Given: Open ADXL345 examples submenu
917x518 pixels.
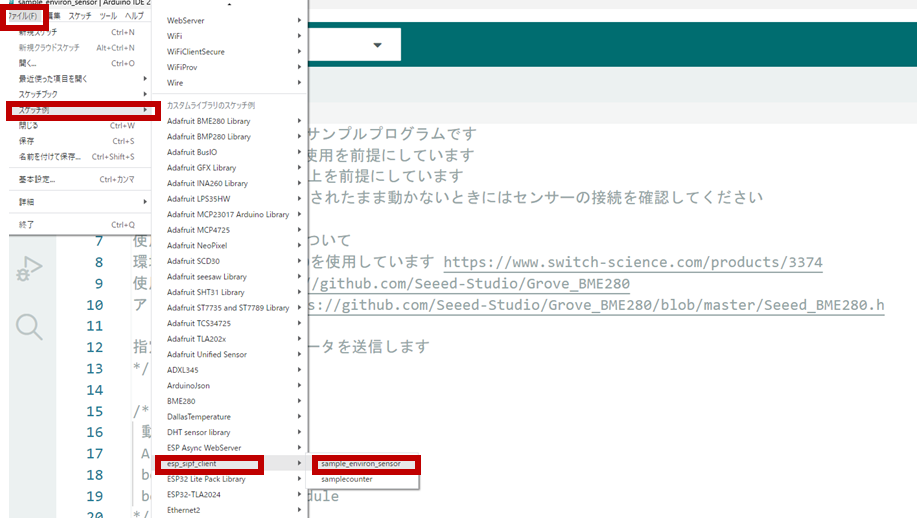Looking at the screenshot, I should tap(230, 370).
